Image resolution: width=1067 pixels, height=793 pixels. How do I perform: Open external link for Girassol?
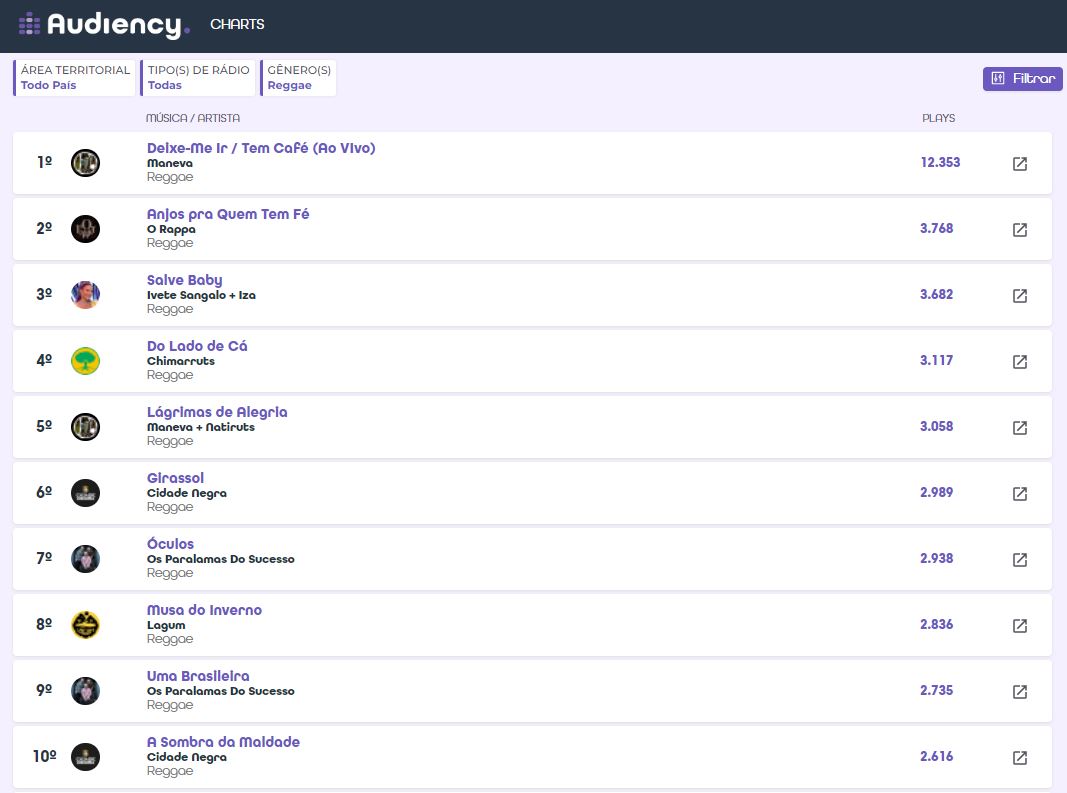(1019, 493)
